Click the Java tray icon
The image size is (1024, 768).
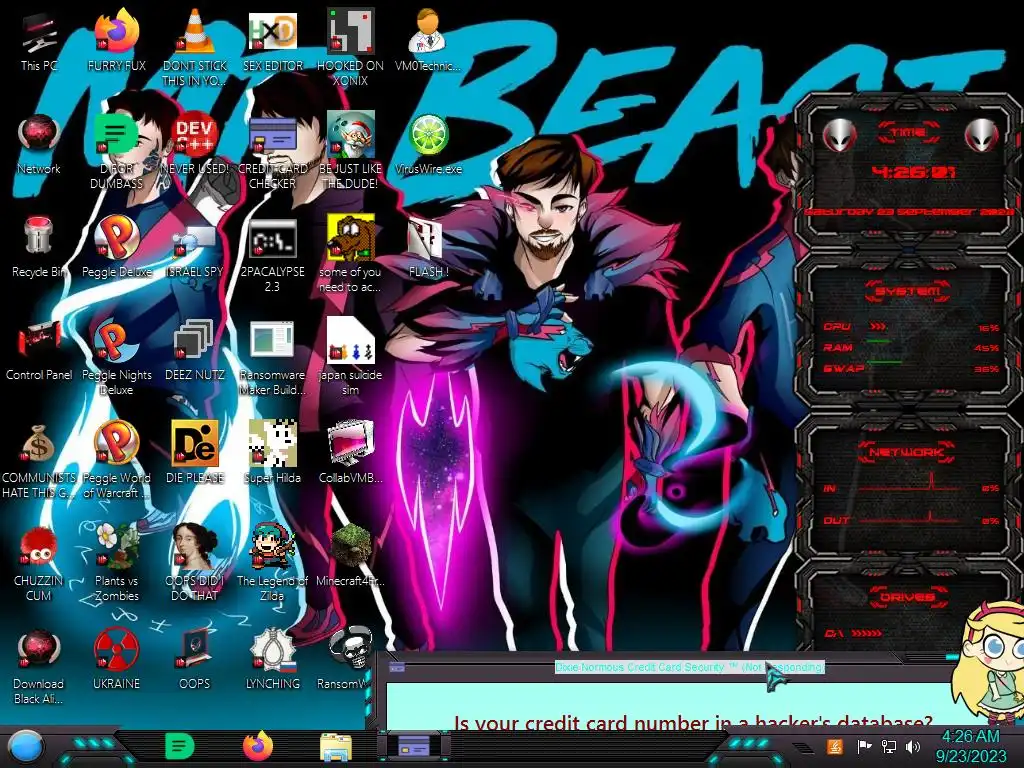click(835, 746)
